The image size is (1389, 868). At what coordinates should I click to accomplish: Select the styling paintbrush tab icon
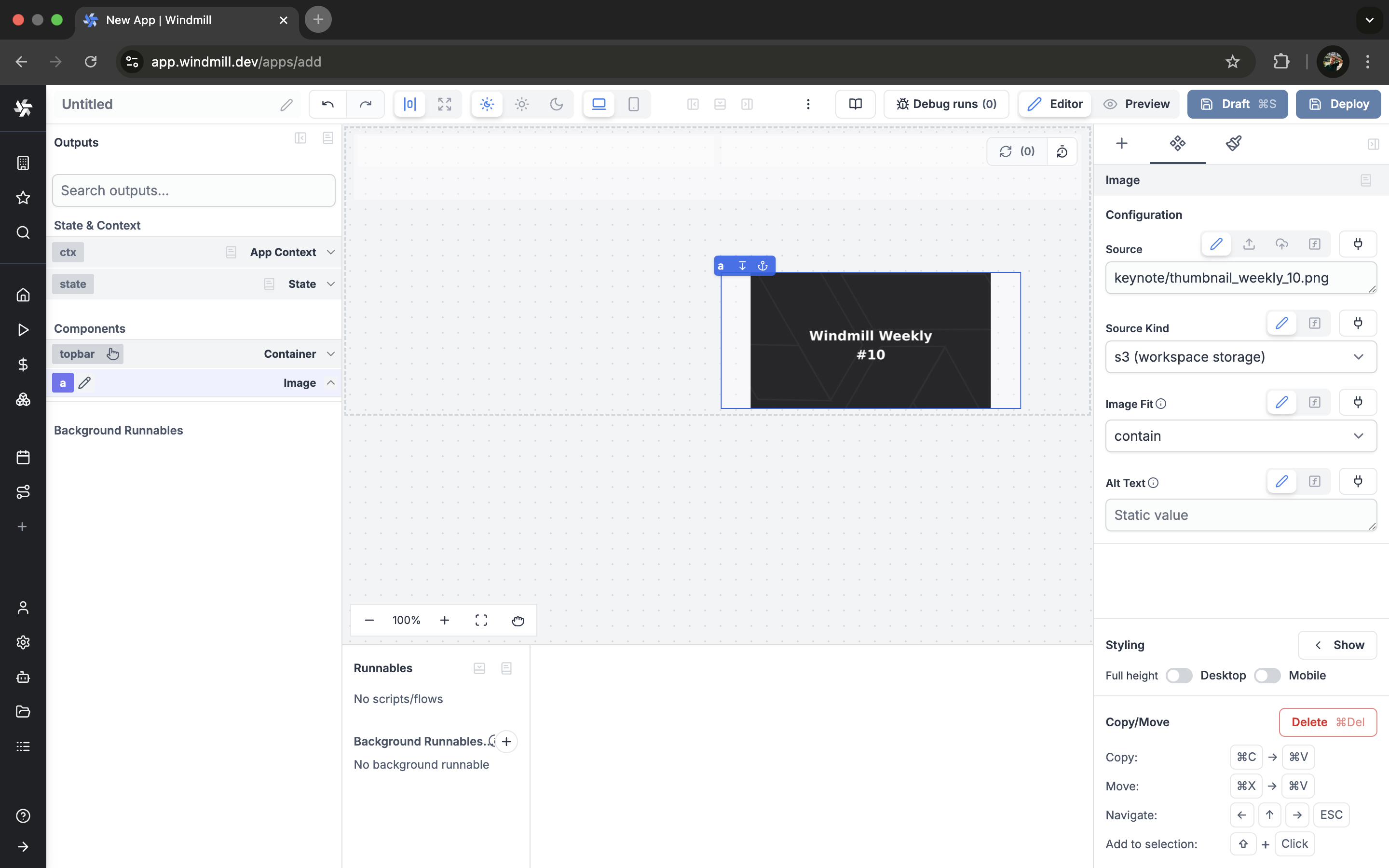click(x=1233, y=144)
